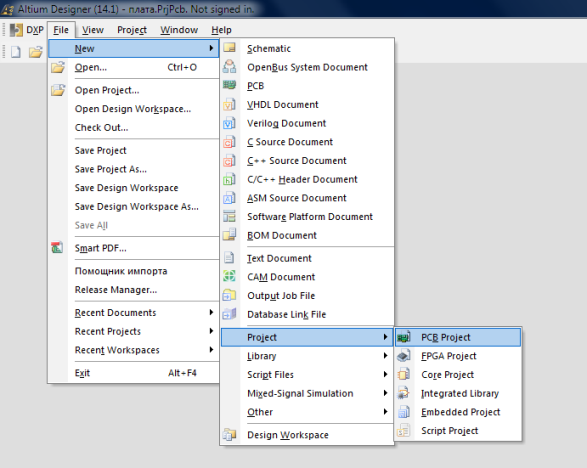587x468 pixels.
Task: Choose Open Design Workspace option
Action: coord(134,109)
